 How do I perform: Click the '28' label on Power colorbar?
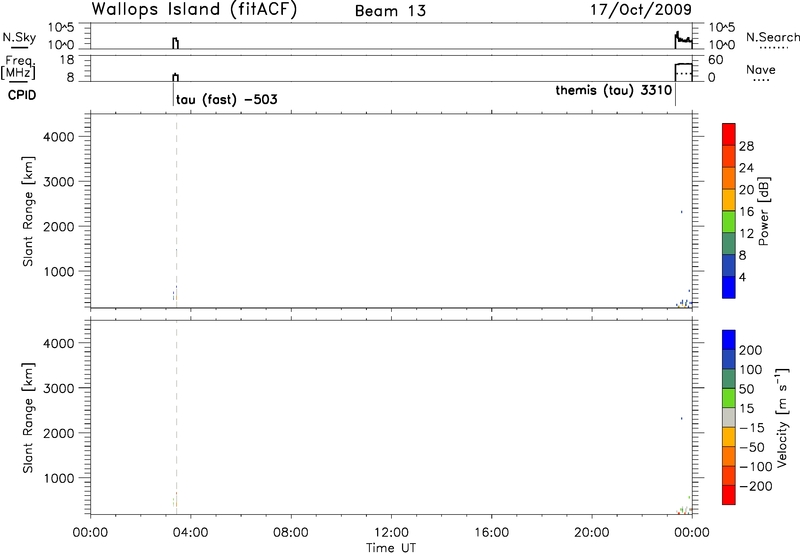(746, 146)
